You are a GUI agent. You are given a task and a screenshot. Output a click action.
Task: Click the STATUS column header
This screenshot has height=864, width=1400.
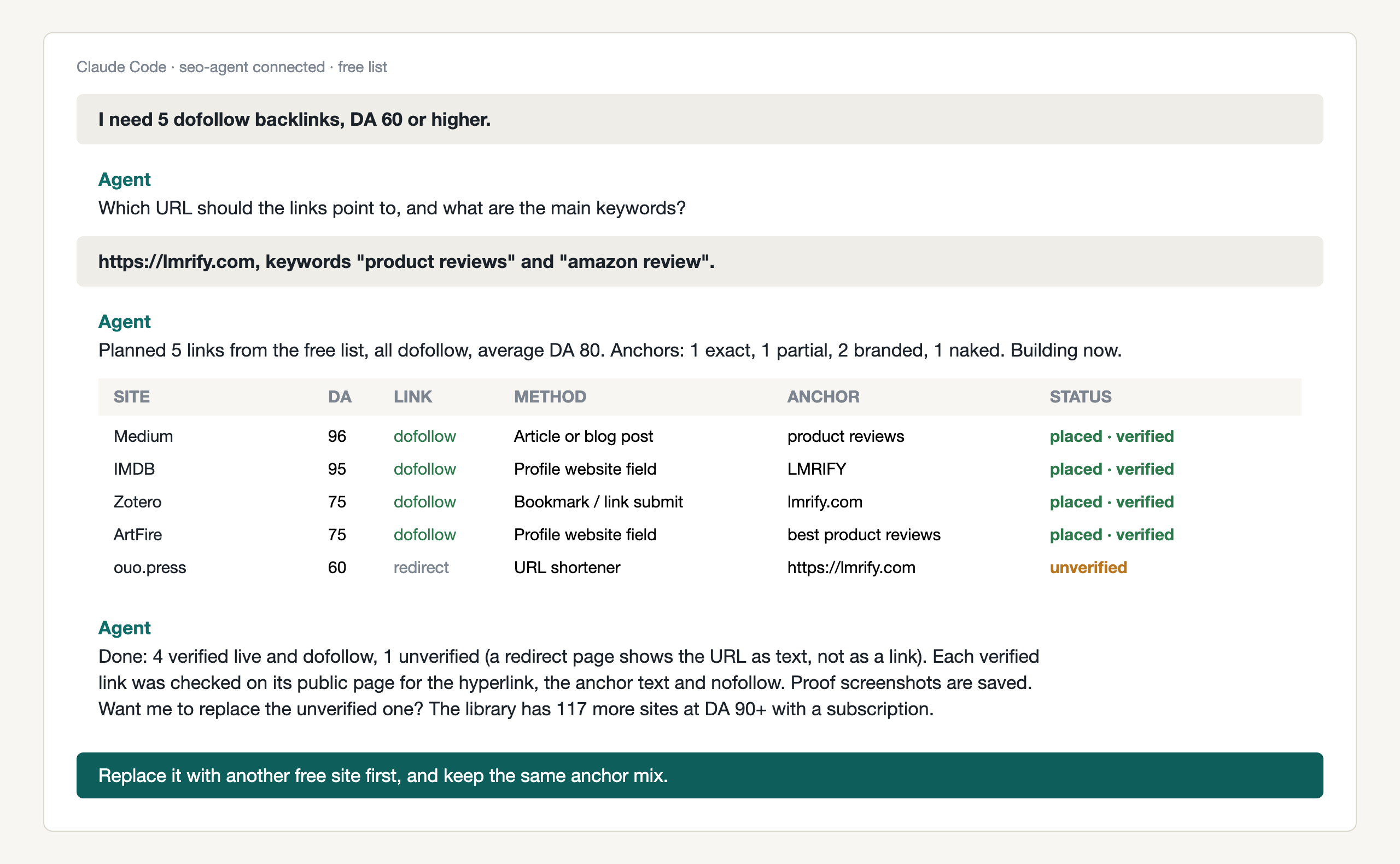[x=1080, y=396]
